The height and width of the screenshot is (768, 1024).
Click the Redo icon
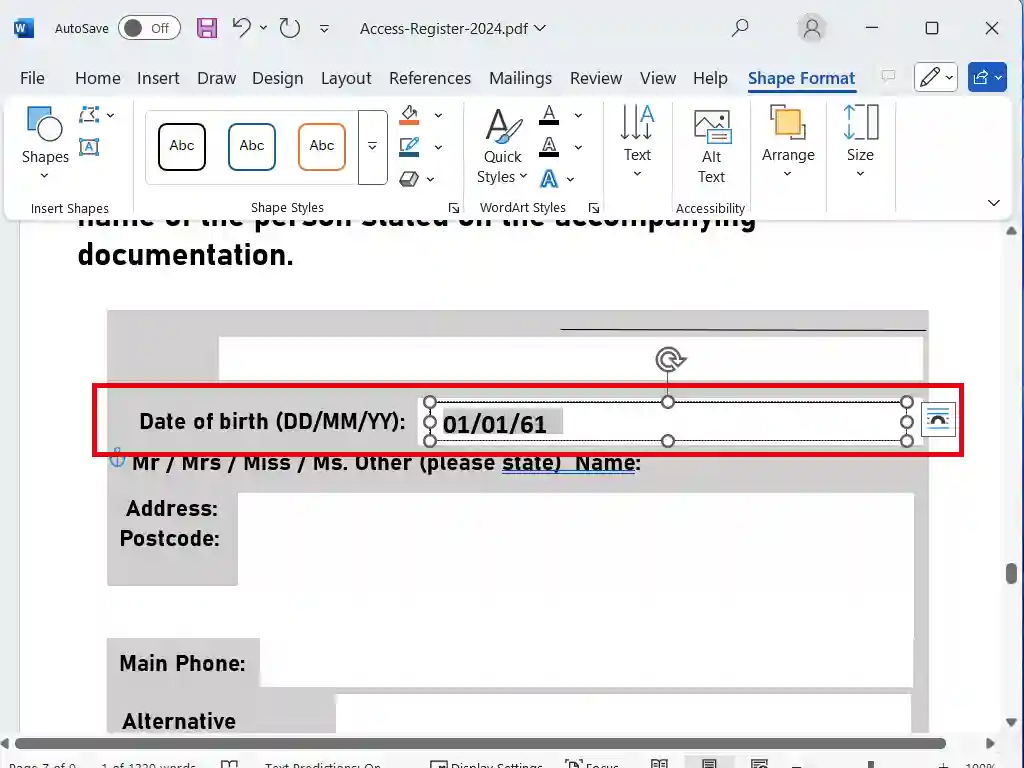pyautogui.click(x=290, y=28)
